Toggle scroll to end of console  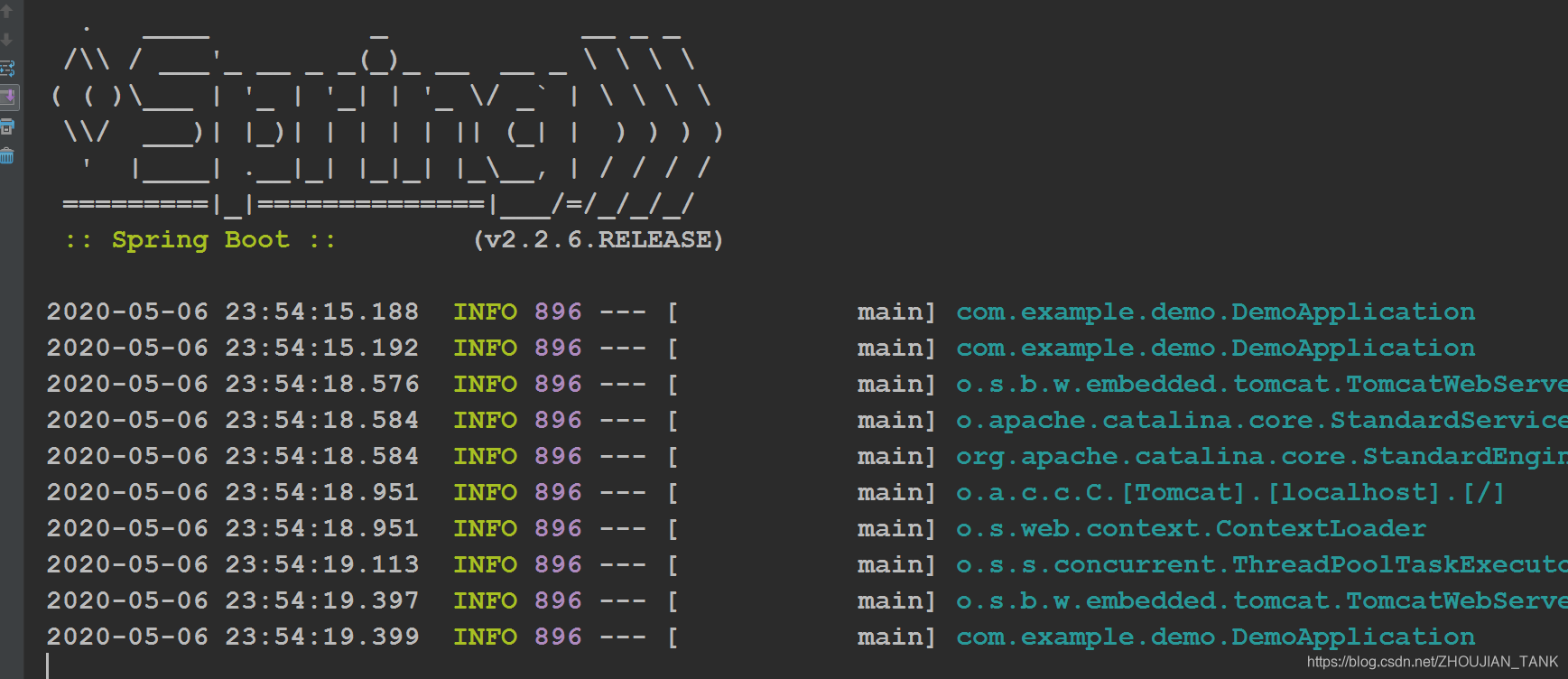coord(8,97)
